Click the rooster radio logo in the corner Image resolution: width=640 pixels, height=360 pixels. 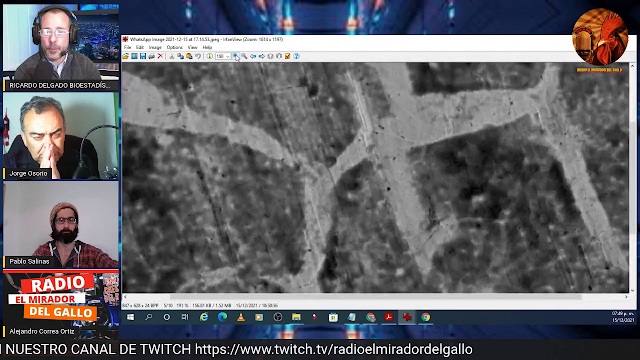tap(600, 38)
